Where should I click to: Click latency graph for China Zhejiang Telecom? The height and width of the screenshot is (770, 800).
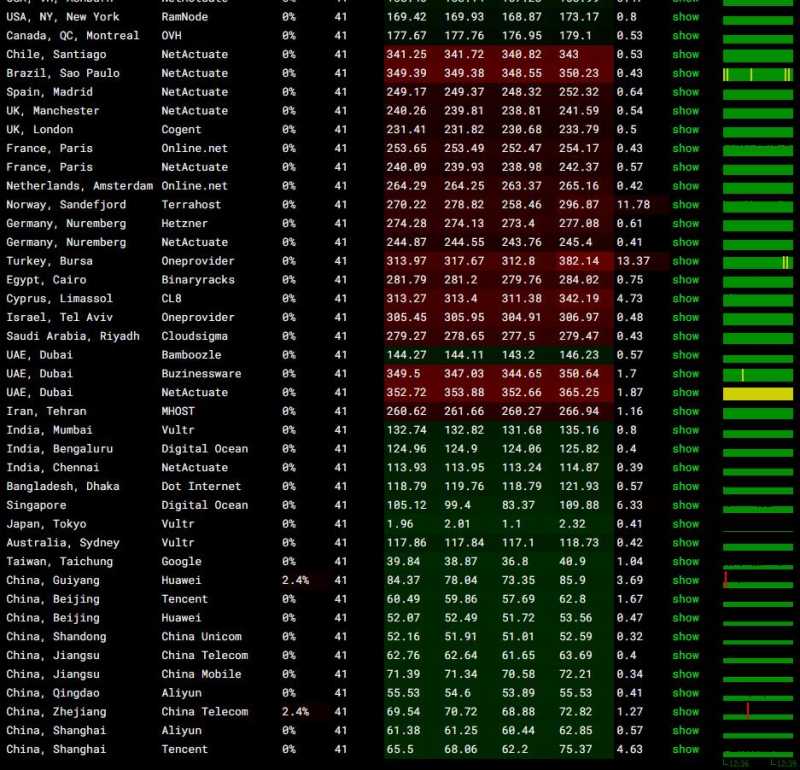[x=757, y=712]
